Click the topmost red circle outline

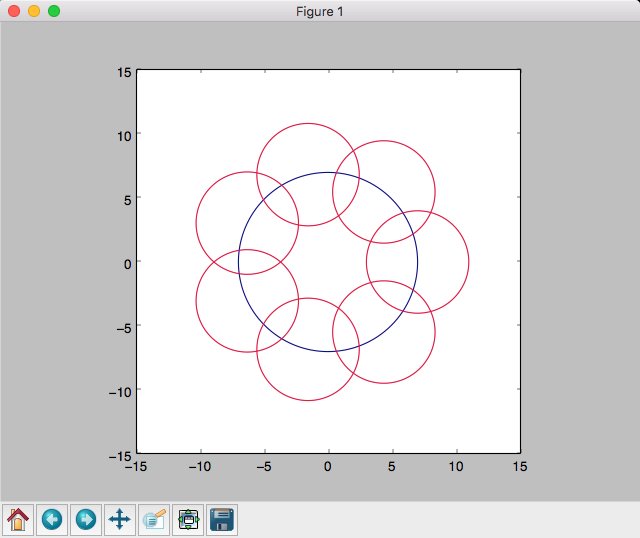(x=308, y=124)
